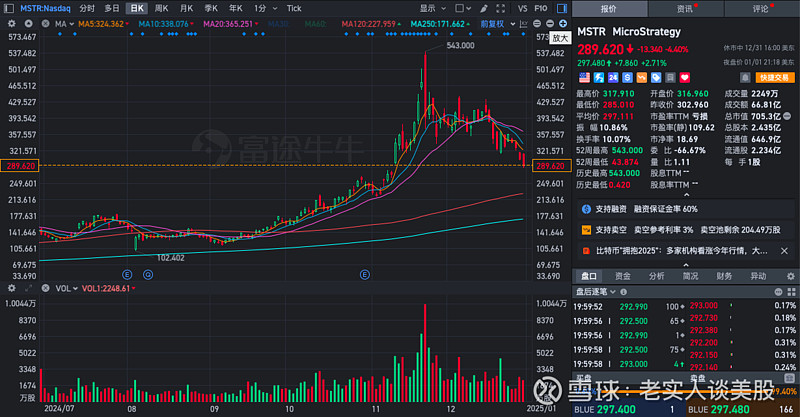Switch to 分时 intraday view
This screenshot has width=800, height=417.
coord(87,8)
